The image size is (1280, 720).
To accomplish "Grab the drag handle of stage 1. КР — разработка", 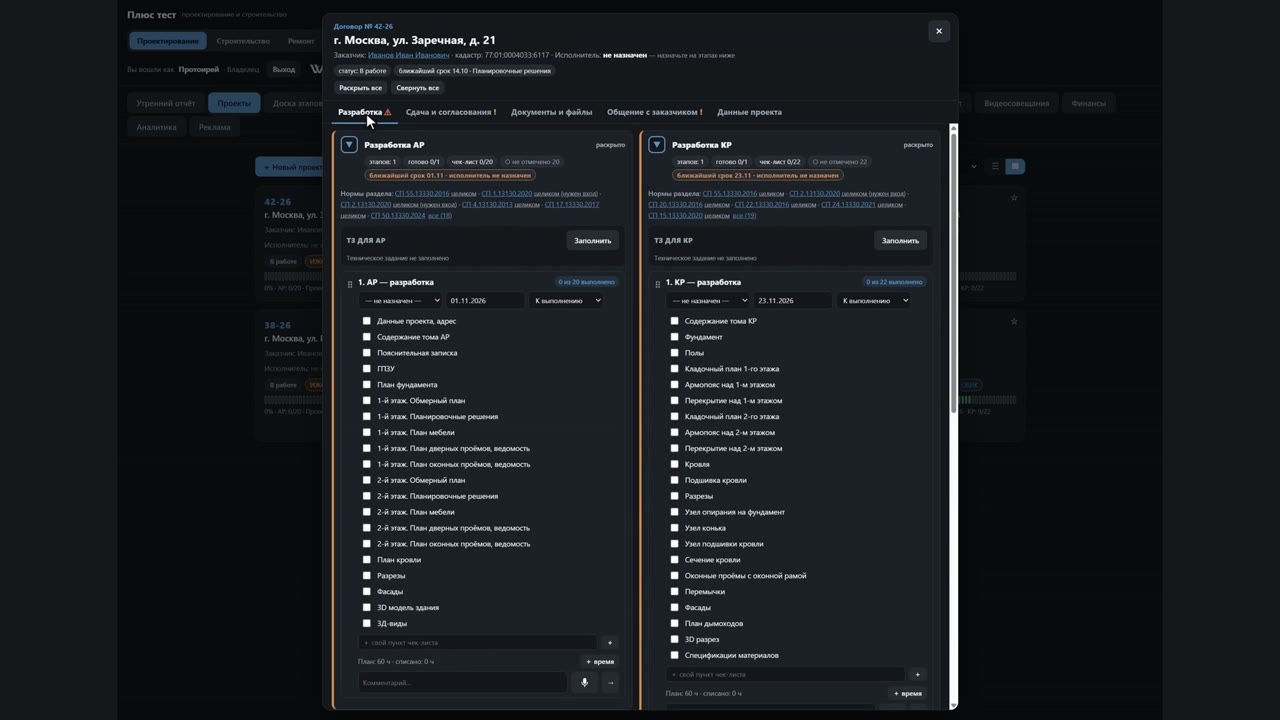I will point(657,284).
